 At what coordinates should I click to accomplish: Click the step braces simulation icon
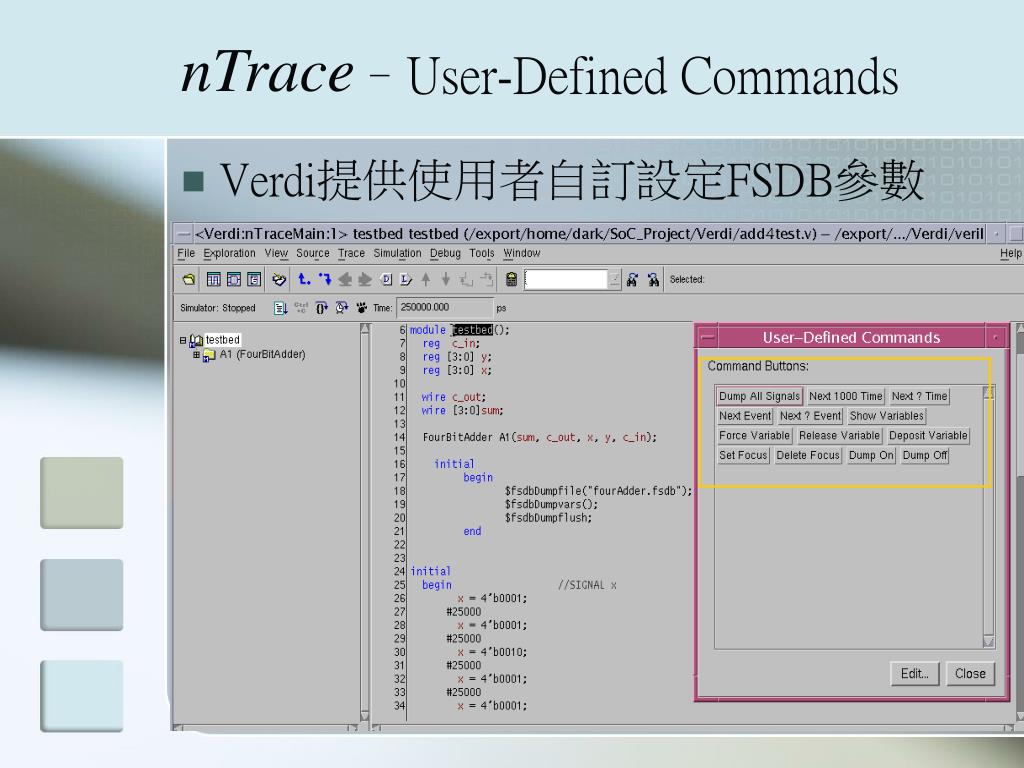321,308
